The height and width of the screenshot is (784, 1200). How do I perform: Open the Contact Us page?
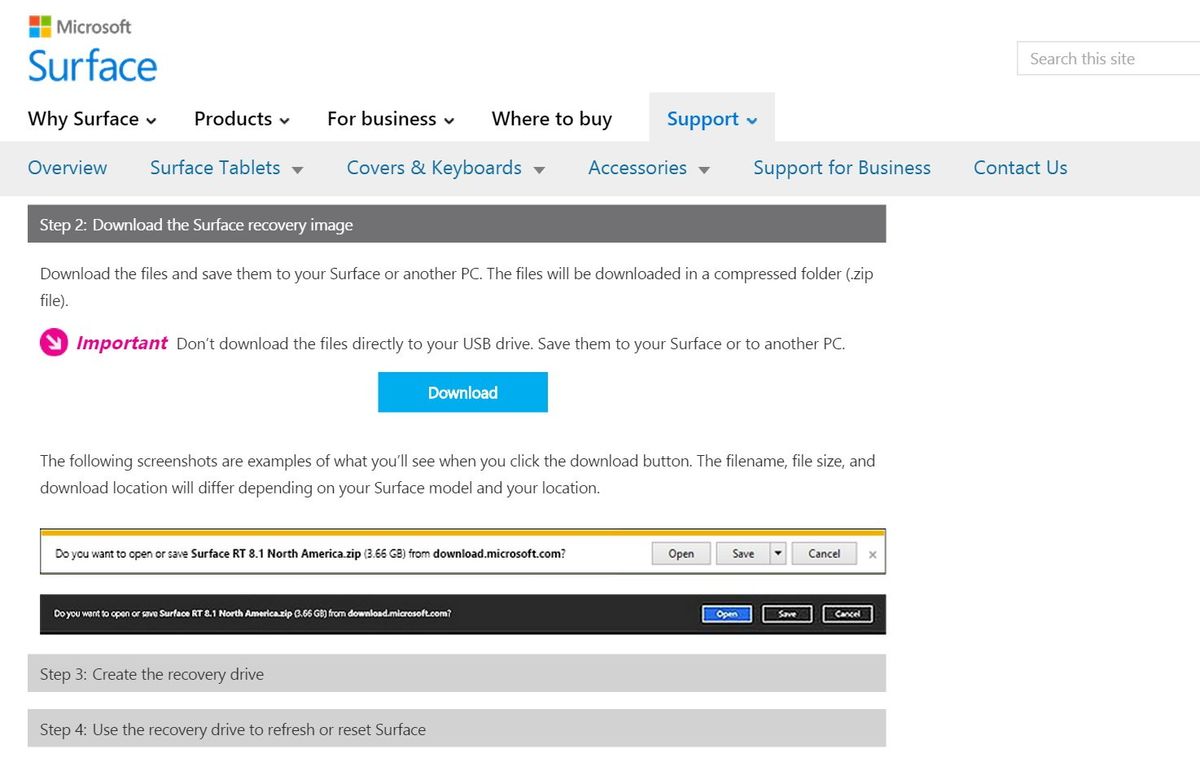(x=1020, y=168)
